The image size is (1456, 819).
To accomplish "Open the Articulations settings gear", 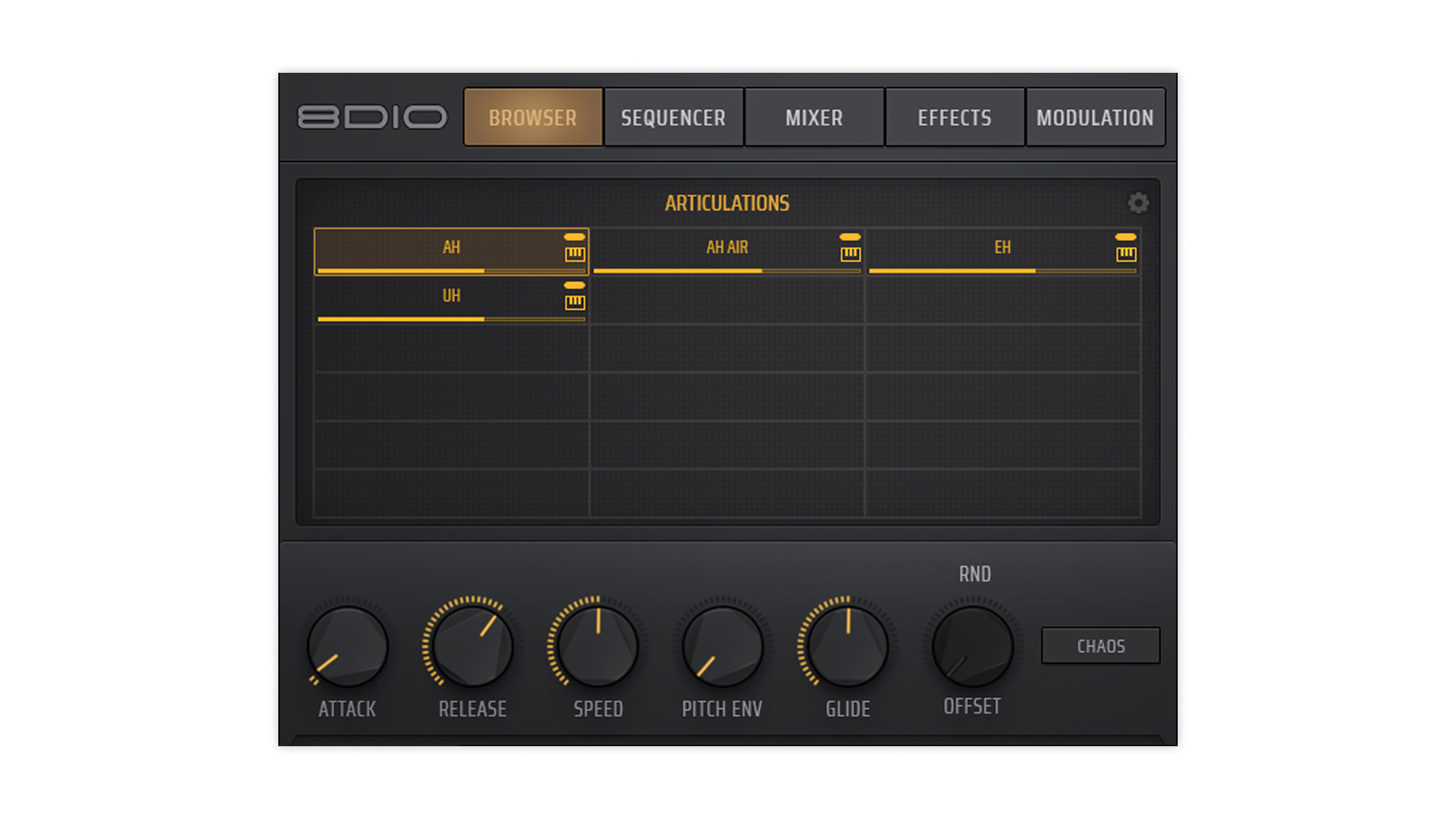I will click(x=1137, y=202).
